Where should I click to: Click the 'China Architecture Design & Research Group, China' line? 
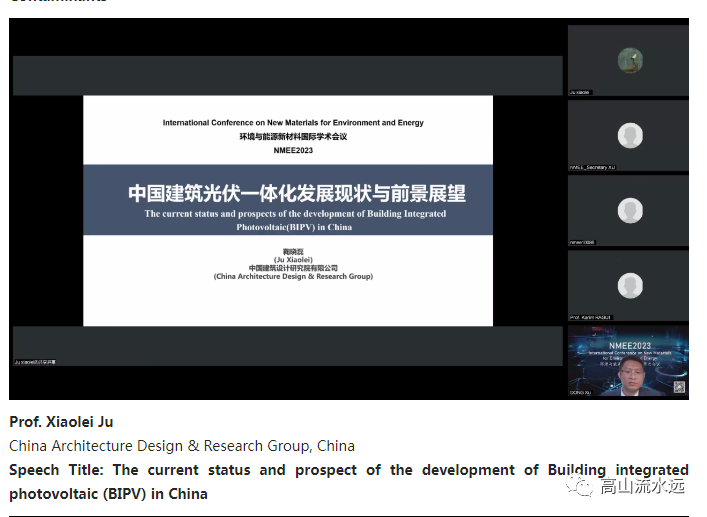click(182, 446)
